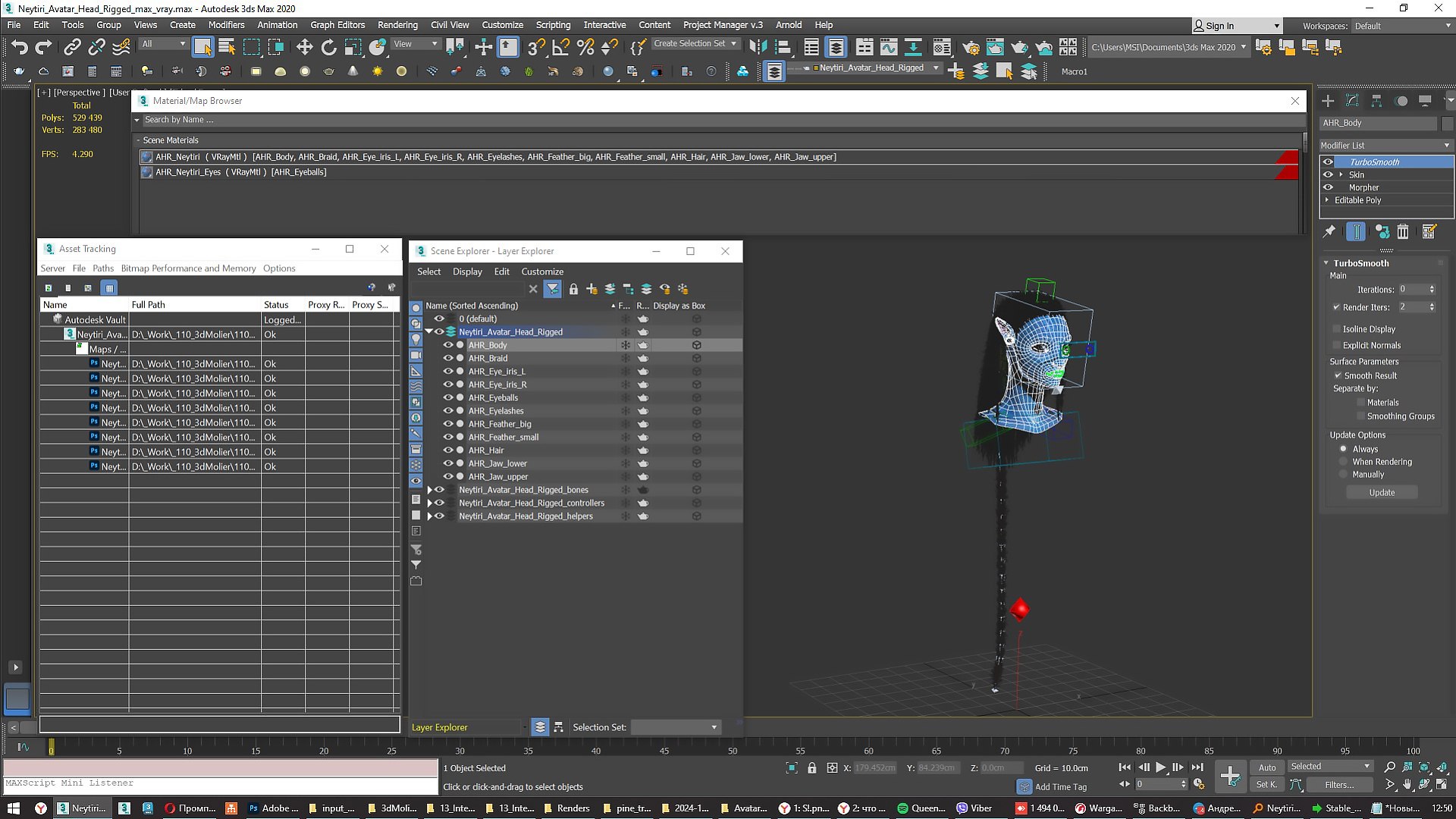Collapse the Neytiri_Avatar_Head_Rigged layer

click(x=428, y=331)
